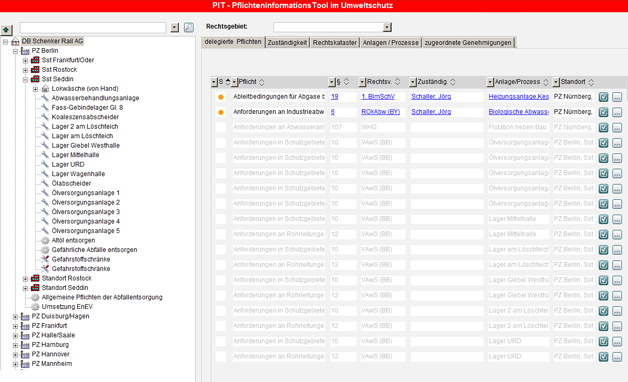
Task: Click into the tree search input field
Action: pyautogui.click(x=93, y=27)
